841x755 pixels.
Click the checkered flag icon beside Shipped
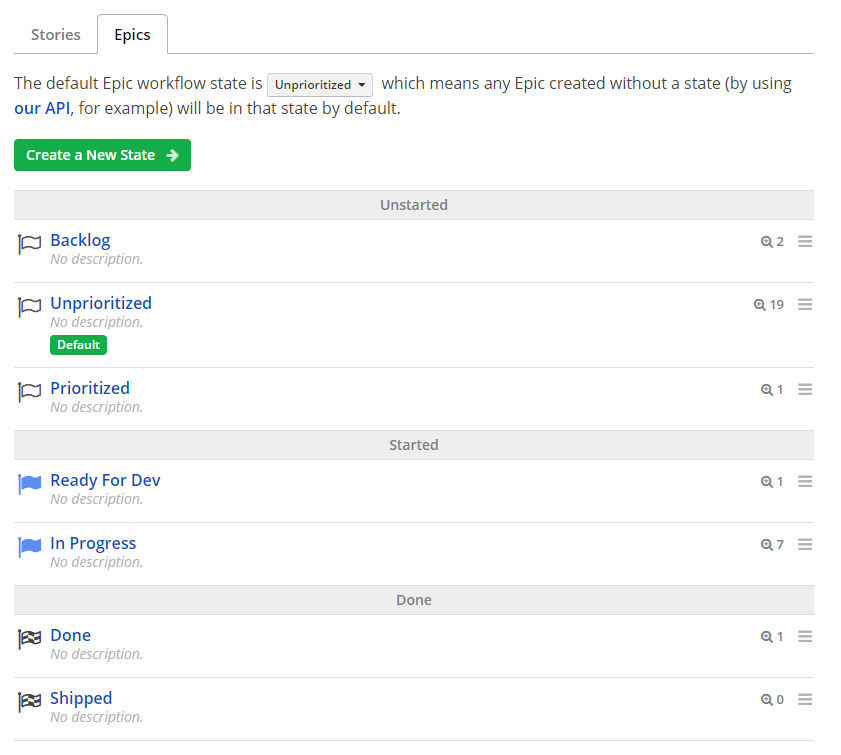[x=29, y=702]
